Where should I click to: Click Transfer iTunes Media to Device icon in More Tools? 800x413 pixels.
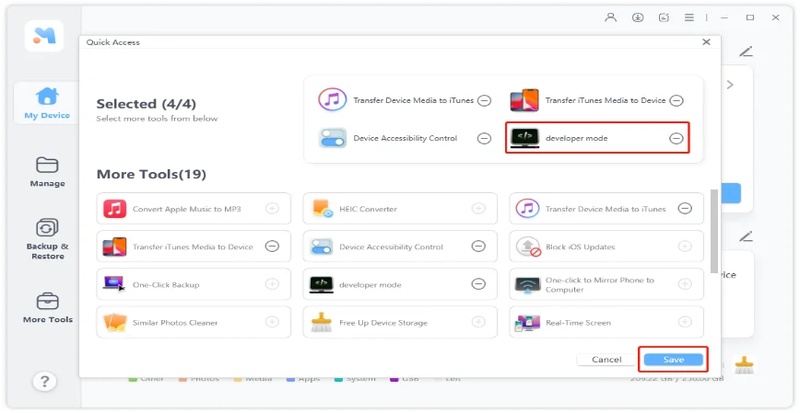[115, 247]
